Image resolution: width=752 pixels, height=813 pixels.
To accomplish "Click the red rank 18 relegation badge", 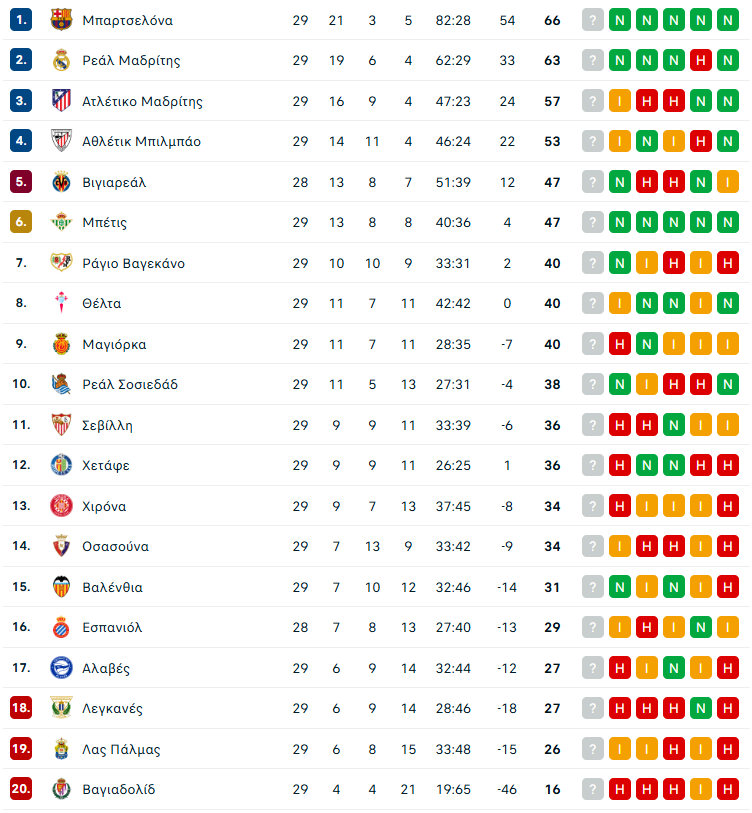I will click(21, 708).
